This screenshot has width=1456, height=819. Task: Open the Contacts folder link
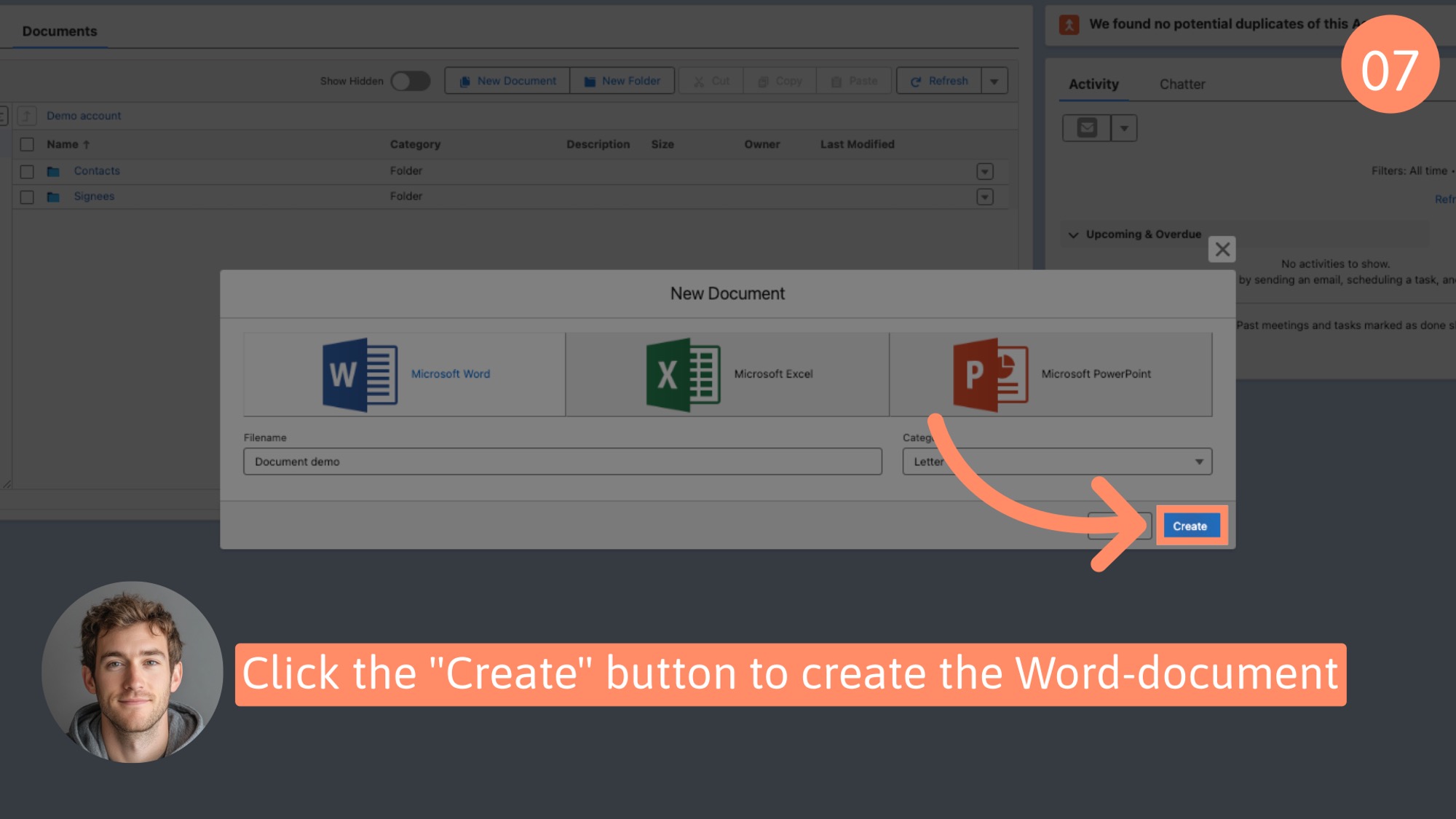(x=97, y=170)
